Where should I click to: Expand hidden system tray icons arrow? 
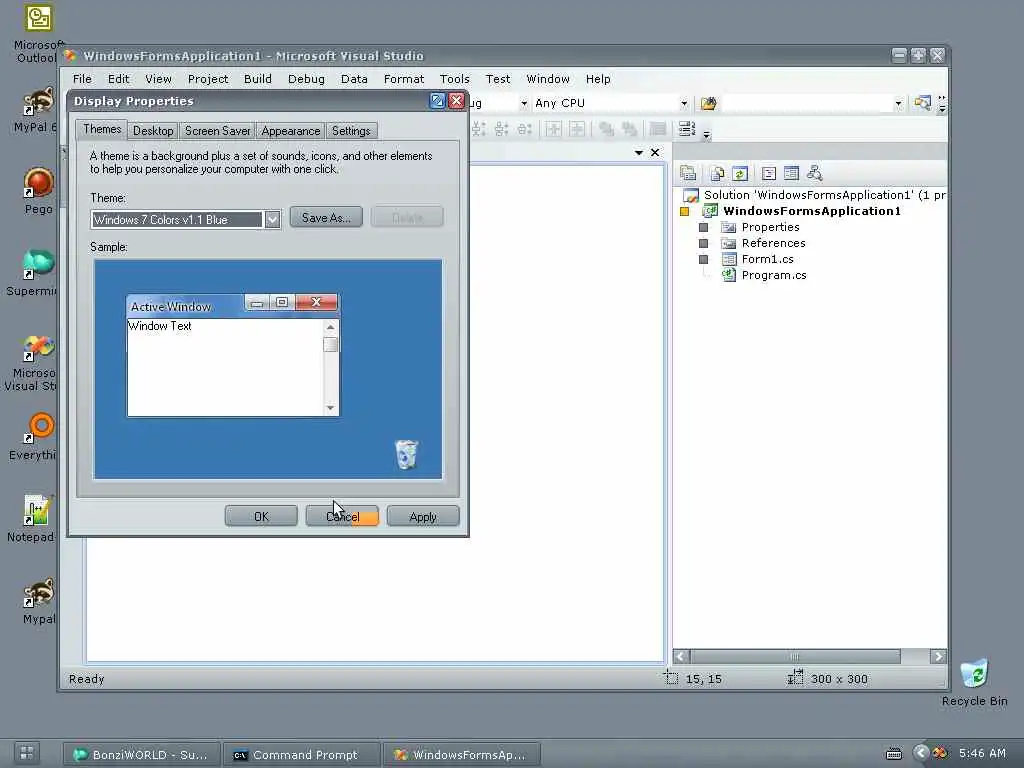(x=921, y=754)
